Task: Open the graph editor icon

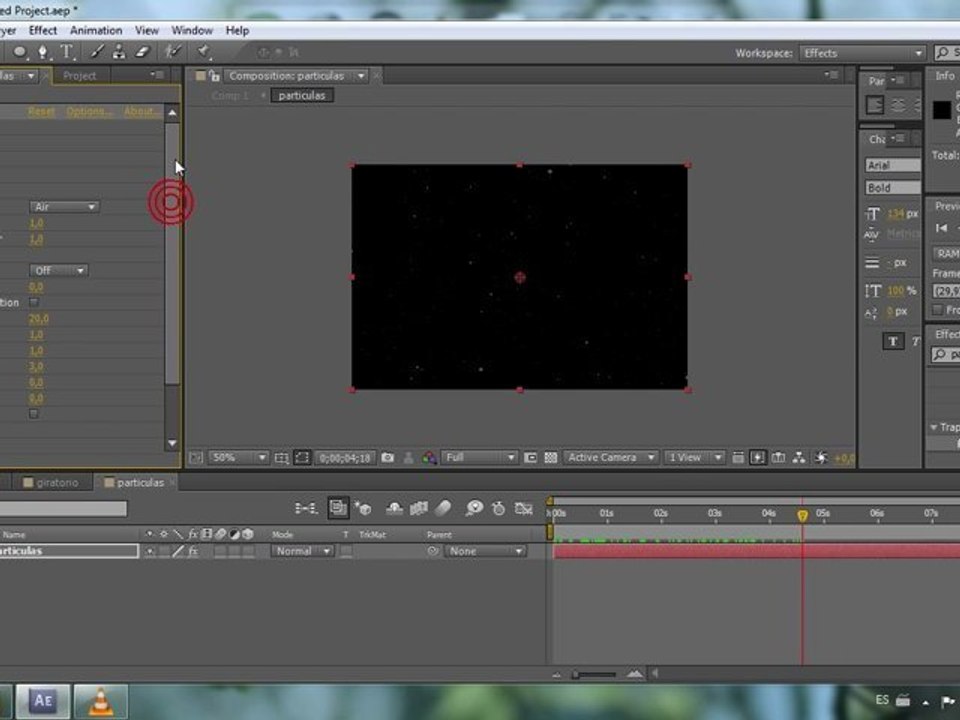Action: pyautogui.click(x=523, y=508)
